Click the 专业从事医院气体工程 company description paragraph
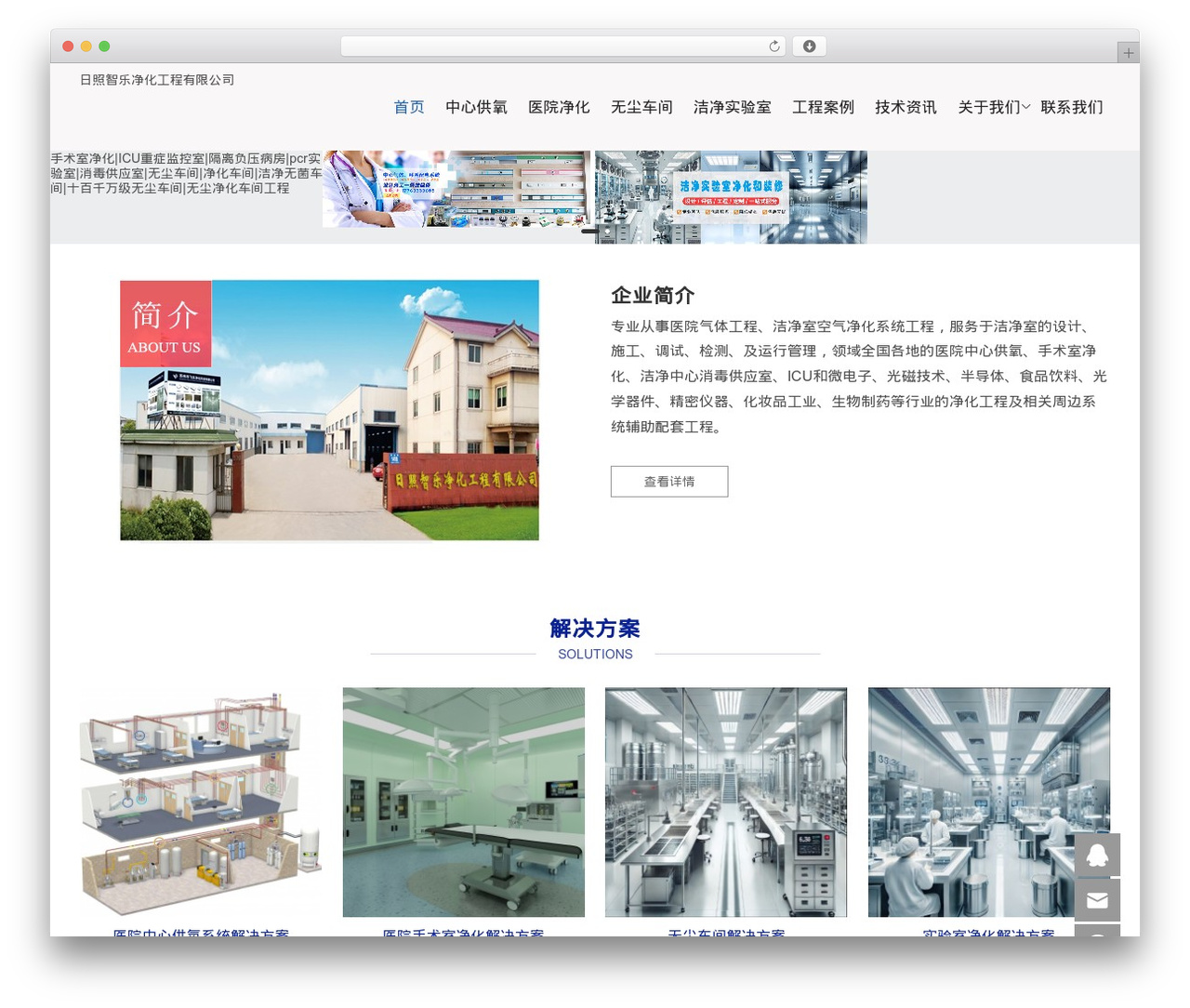 pos(858,377)
